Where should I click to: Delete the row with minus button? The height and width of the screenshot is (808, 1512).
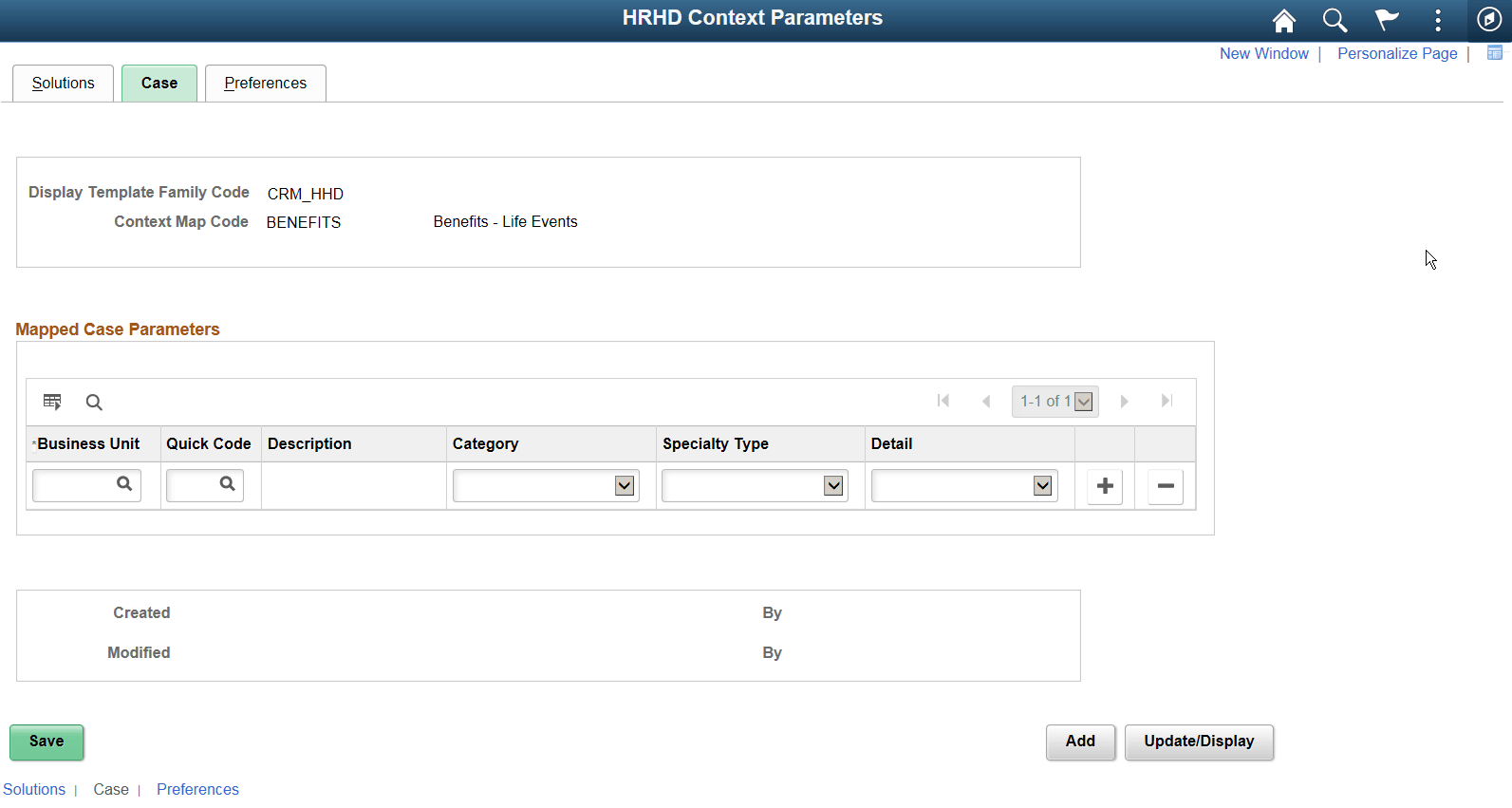click(1166, 486)
